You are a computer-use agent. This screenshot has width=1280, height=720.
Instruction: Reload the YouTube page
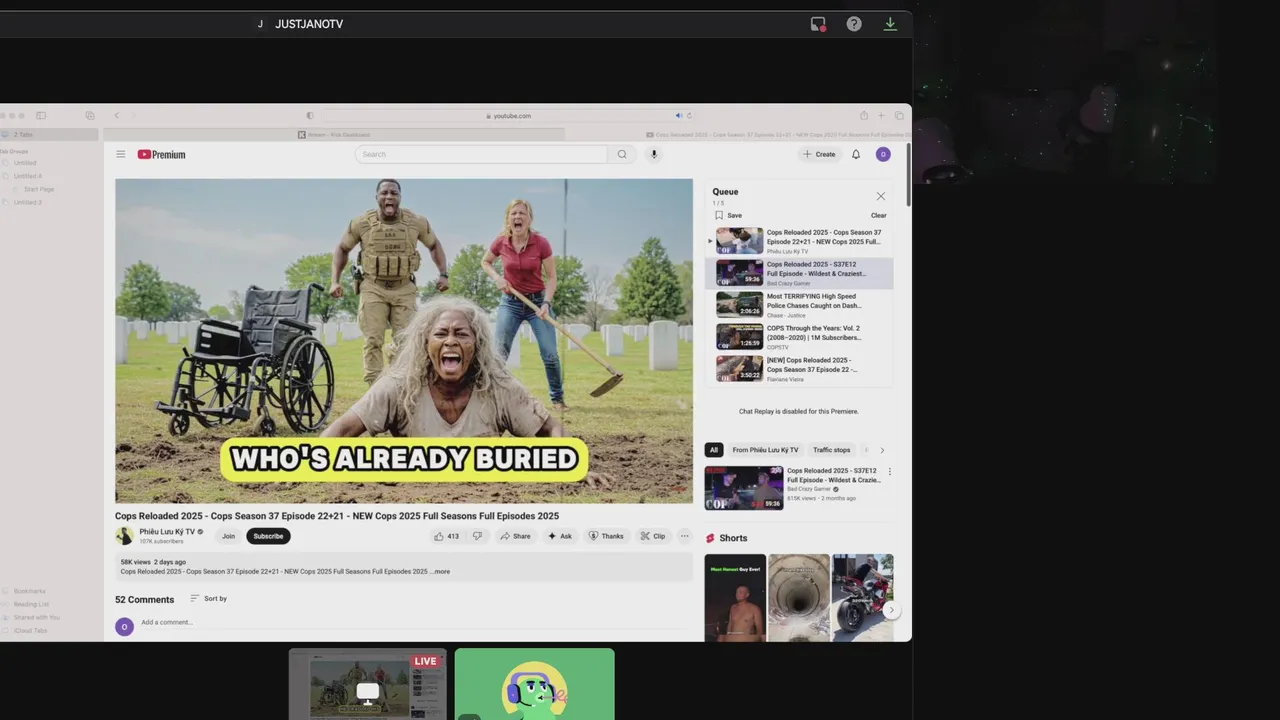pyautogui.click(x=689, y=115)
